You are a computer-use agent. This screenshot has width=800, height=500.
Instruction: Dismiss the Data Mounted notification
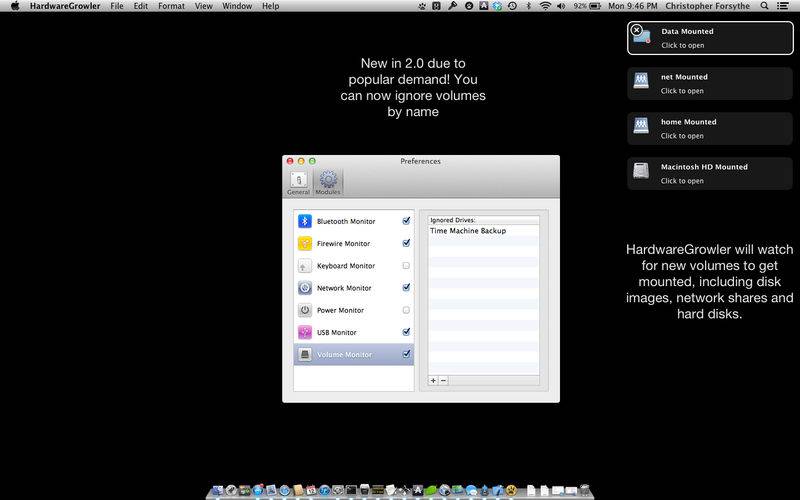(x=636, y=30)
